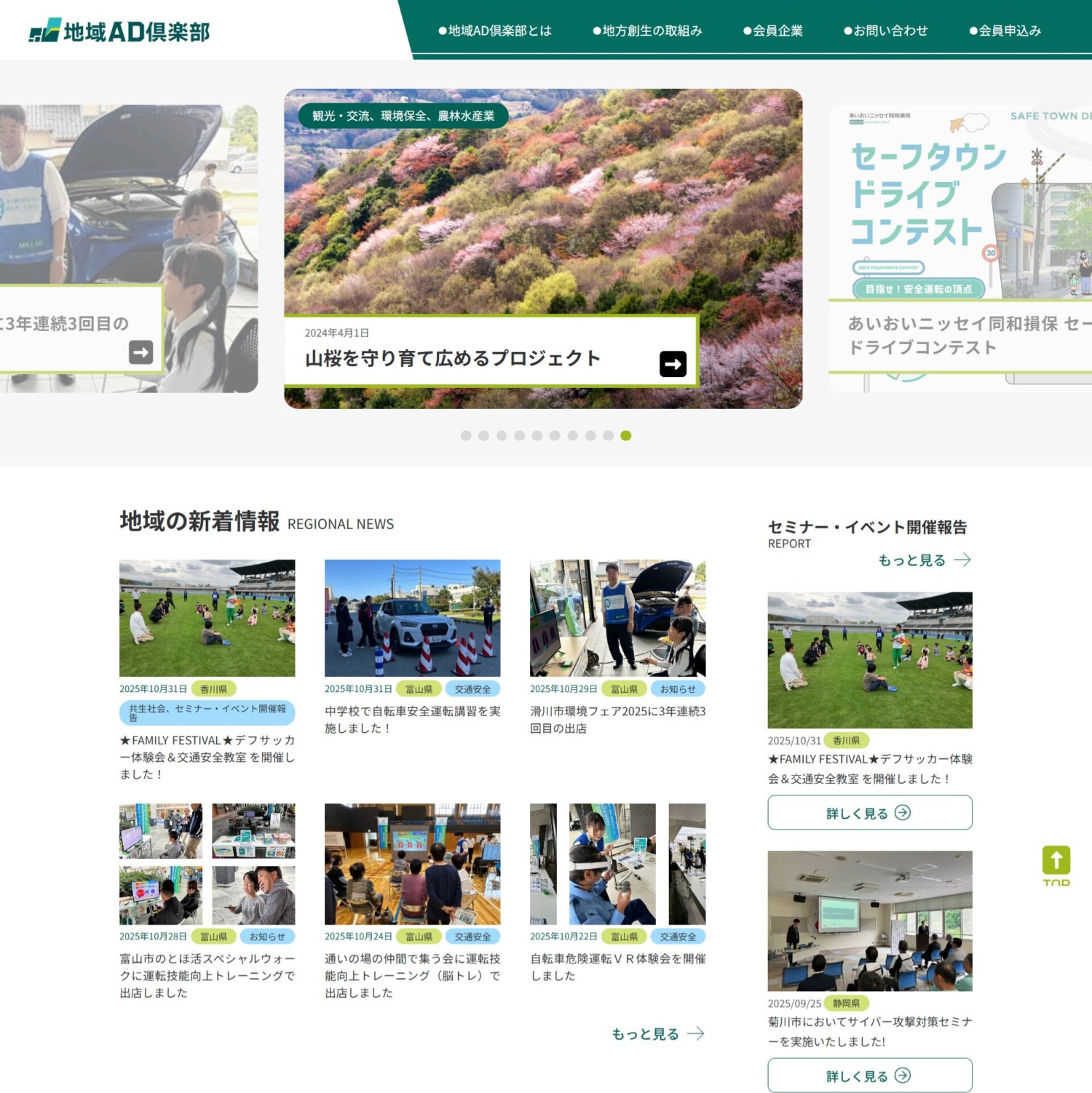Open the 山桜を守り育て広めるプロジェクト arrow icon
This screenshot has height=1093, width=1092.
point(673,362)
